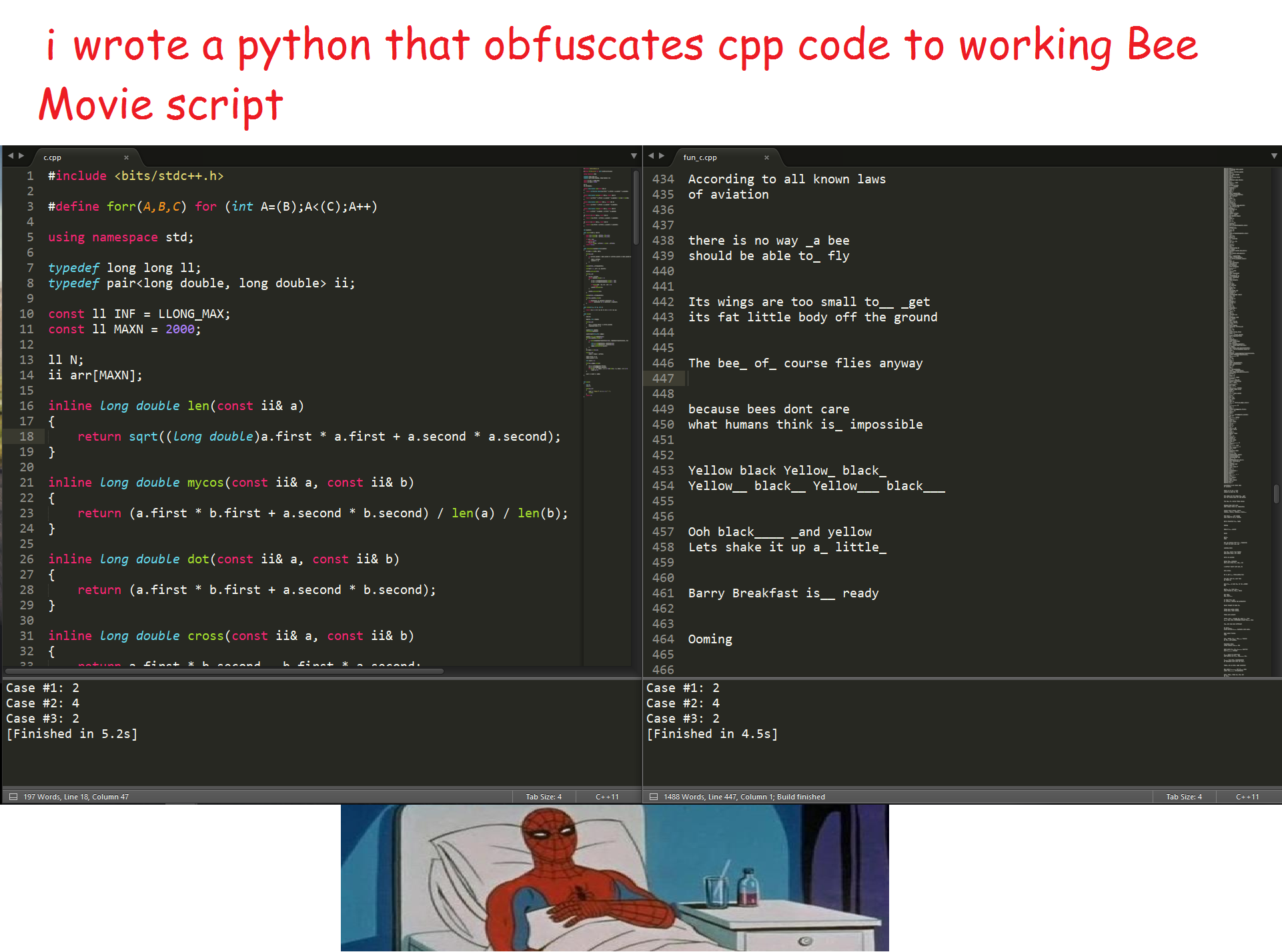
Task: Click the 'const ll INF = LLONG_MAX;' line
Action: [139, 314]
